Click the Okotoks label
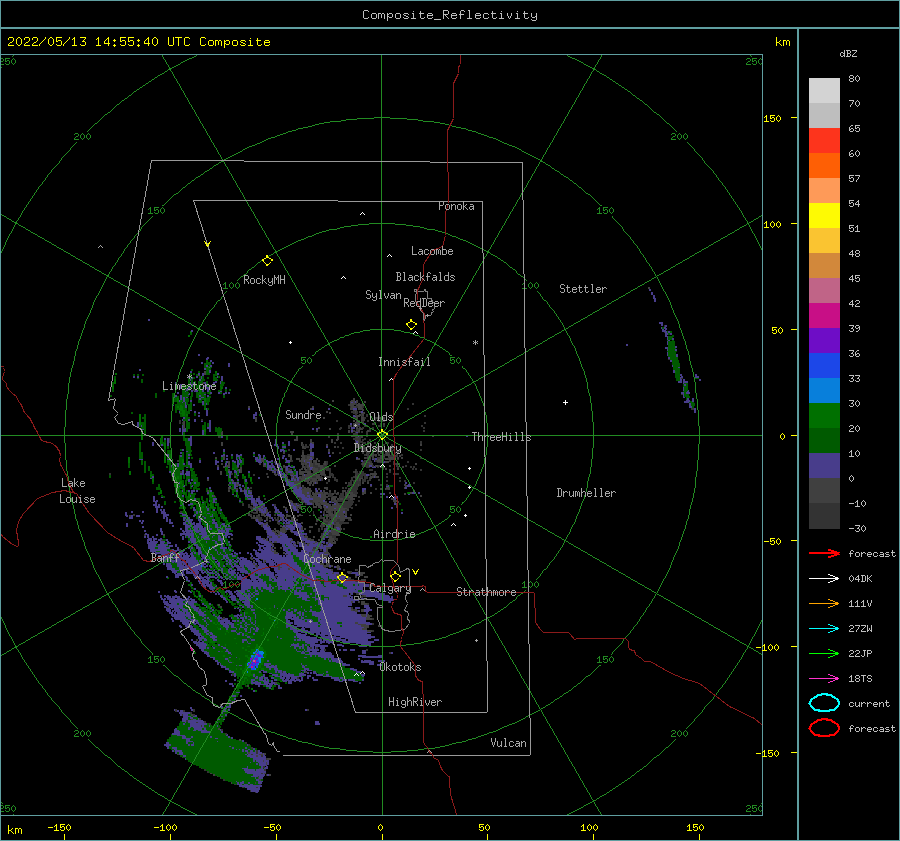This screenshot has width=900, height=841. [x=400, y=667]
